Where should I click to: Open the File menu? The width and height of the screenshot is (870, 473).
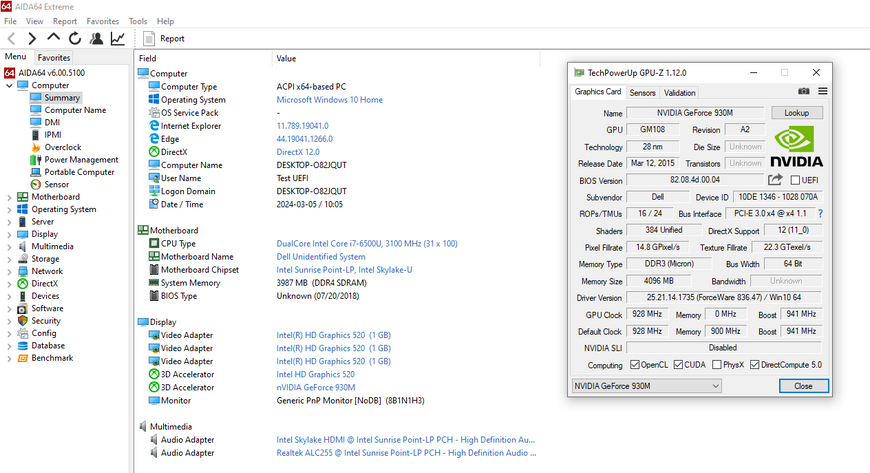[11, 21]
